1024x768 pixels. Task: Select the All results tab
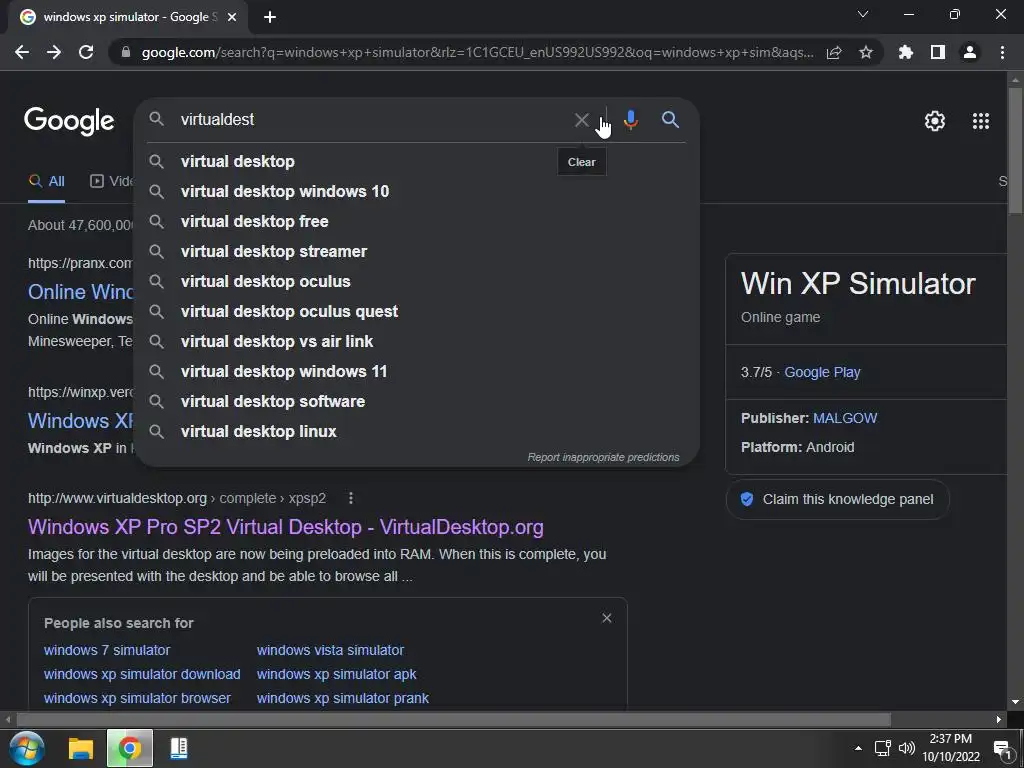(46, 182)
